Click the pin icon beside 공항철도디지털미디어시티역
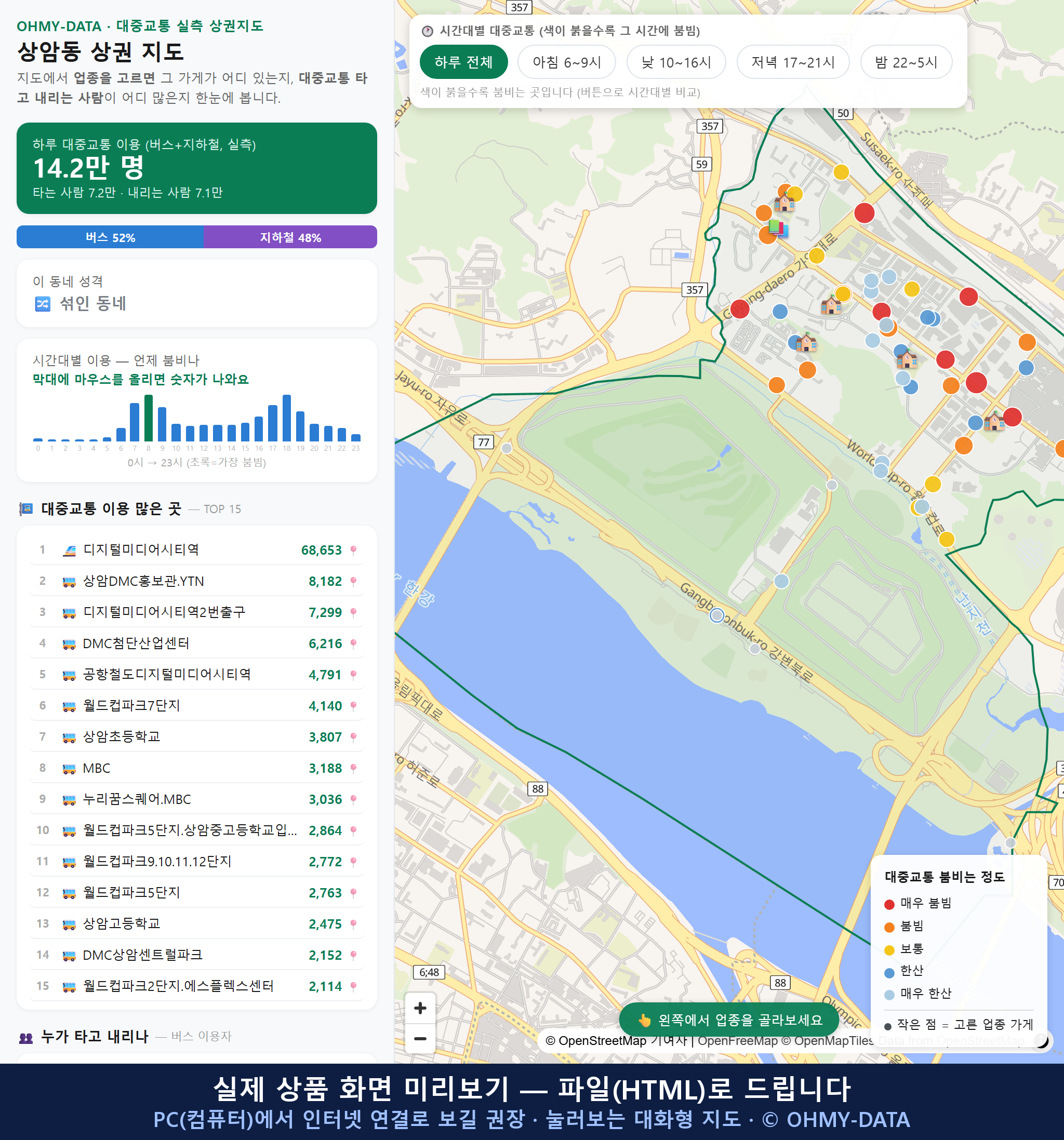 tap(353, 675)
